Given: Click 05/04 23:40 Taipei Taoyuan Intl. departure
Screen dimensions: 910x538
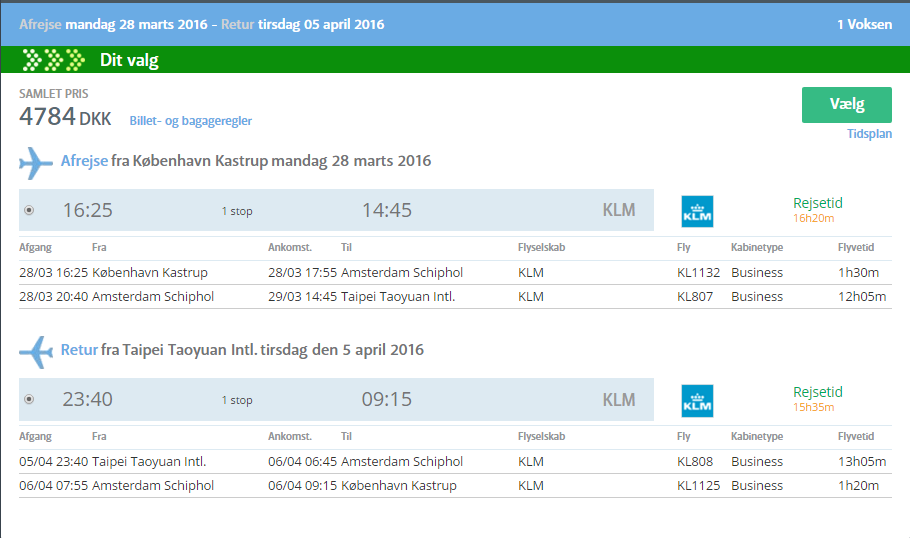Looking at the screenshot, I should (113, 461).
